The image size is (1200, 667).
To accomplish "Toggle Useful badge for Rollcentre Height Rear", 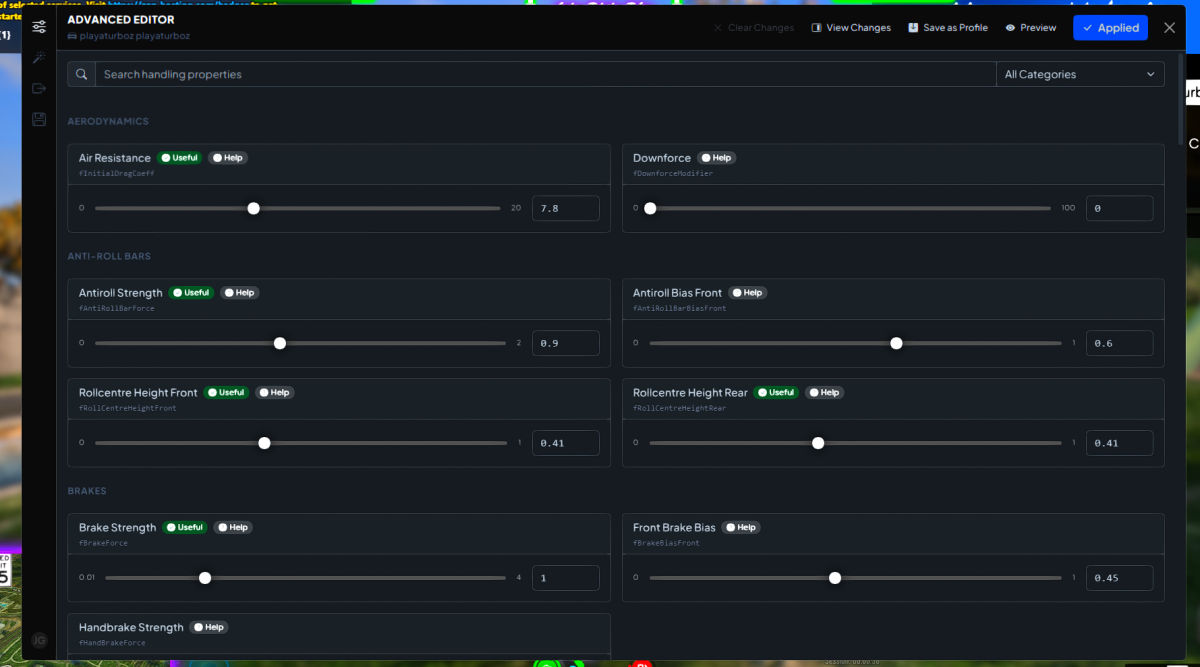I will click(x=776, y=393).
